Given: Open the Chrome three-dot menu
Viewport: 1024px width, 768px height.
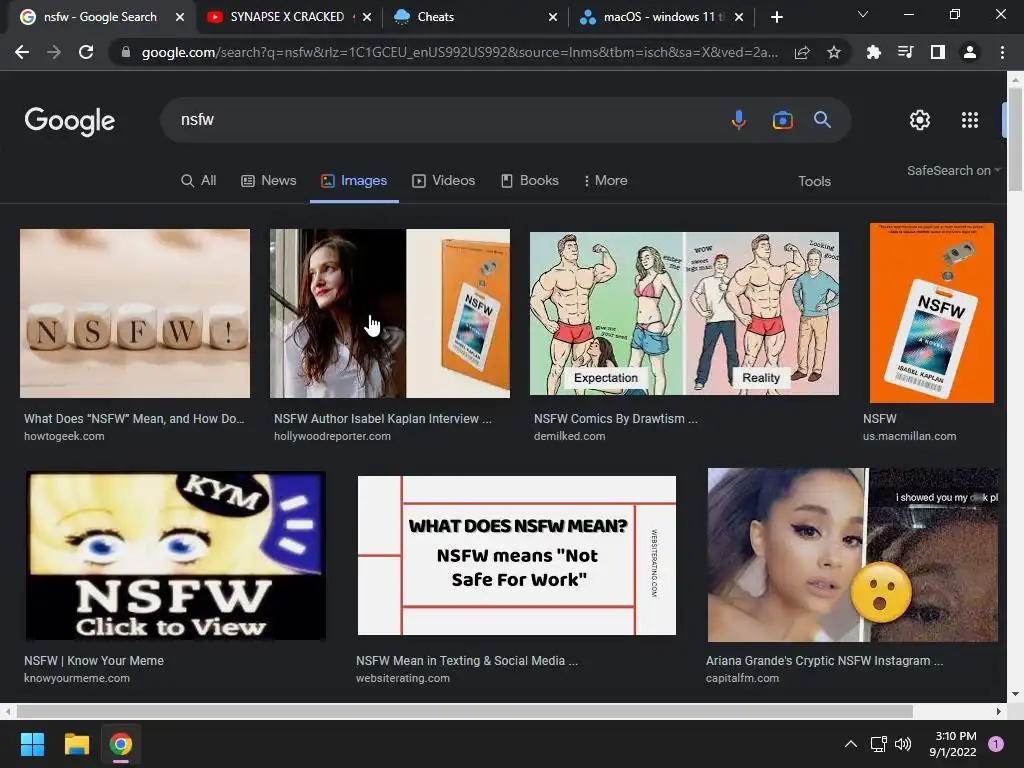Looking at the screenshot, I should [x=1002, y=52].
